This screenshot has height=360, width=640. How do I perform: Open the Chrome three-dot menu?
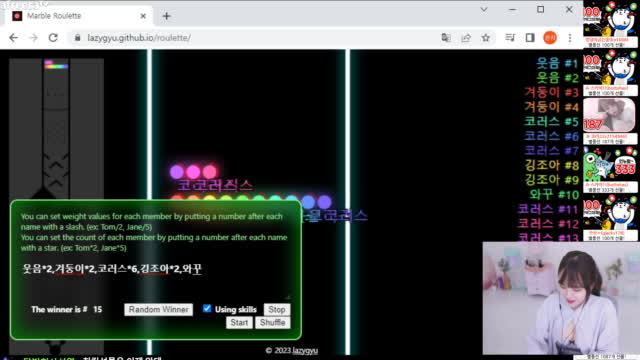click(570, 38)
